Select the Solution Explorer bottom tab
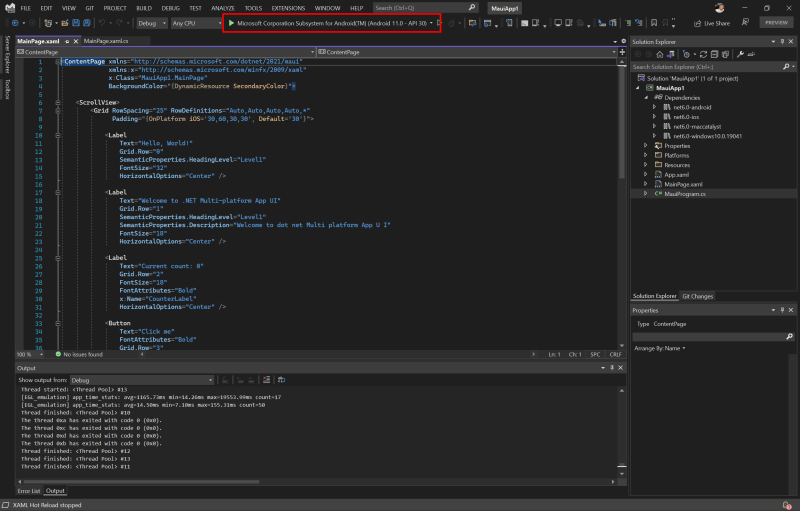Image resolution: width=800 pixels, height=511 pixels. click(x=655, y=296)
